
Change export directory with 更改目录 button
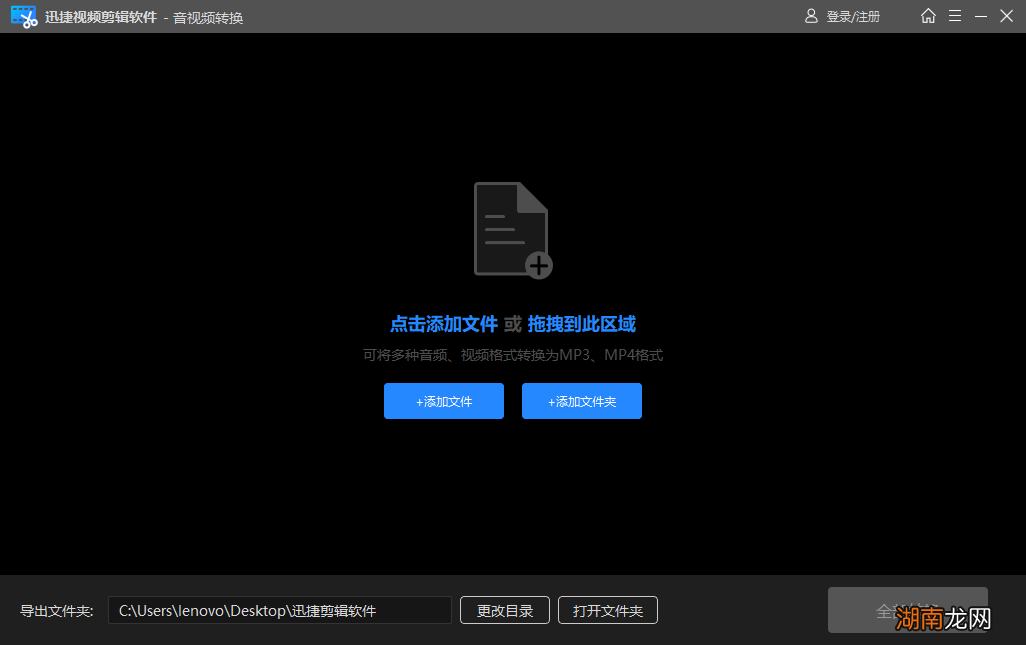pos(504,610)
